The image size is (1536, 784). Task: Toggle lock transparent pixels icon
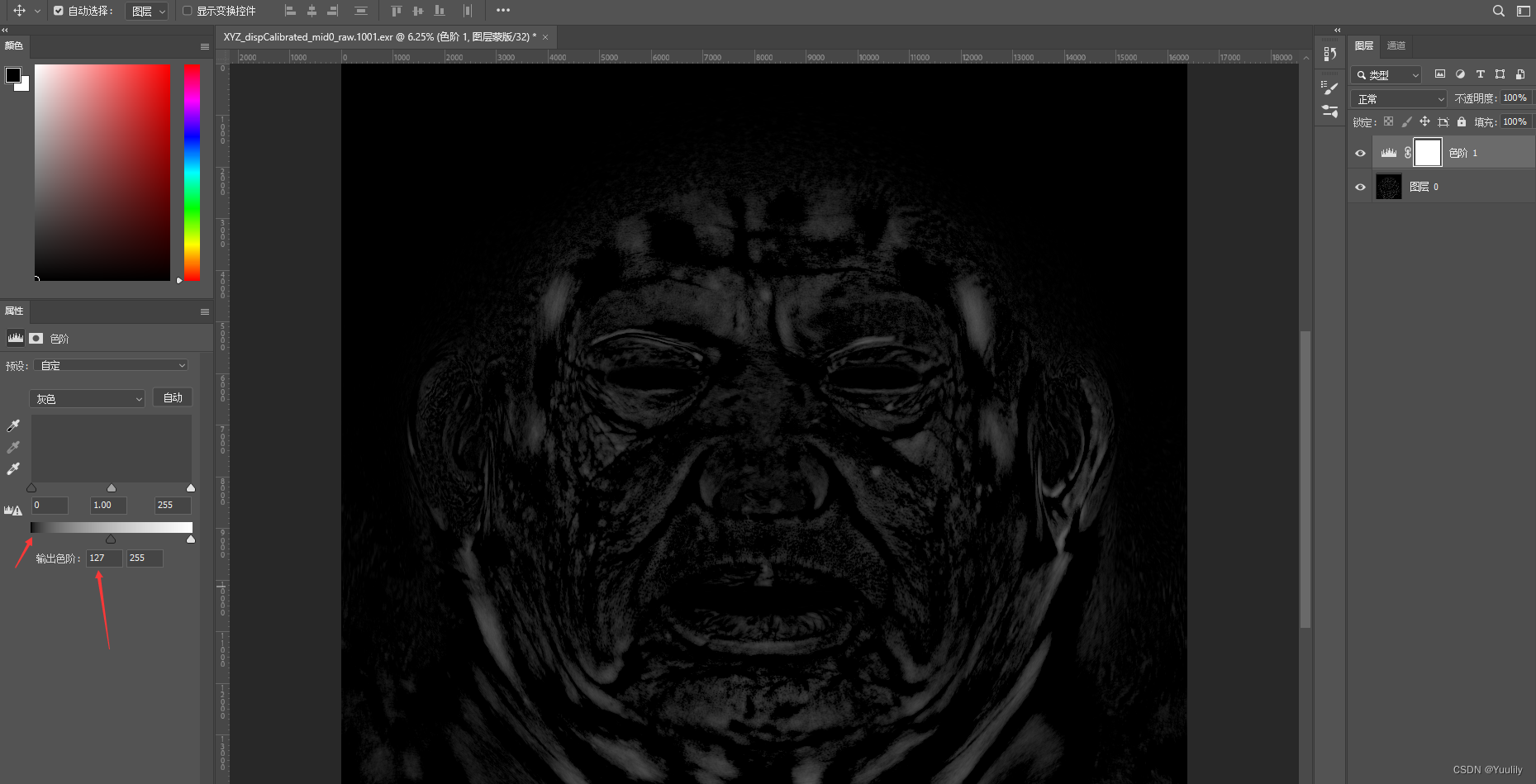[x=1388, y=121]
